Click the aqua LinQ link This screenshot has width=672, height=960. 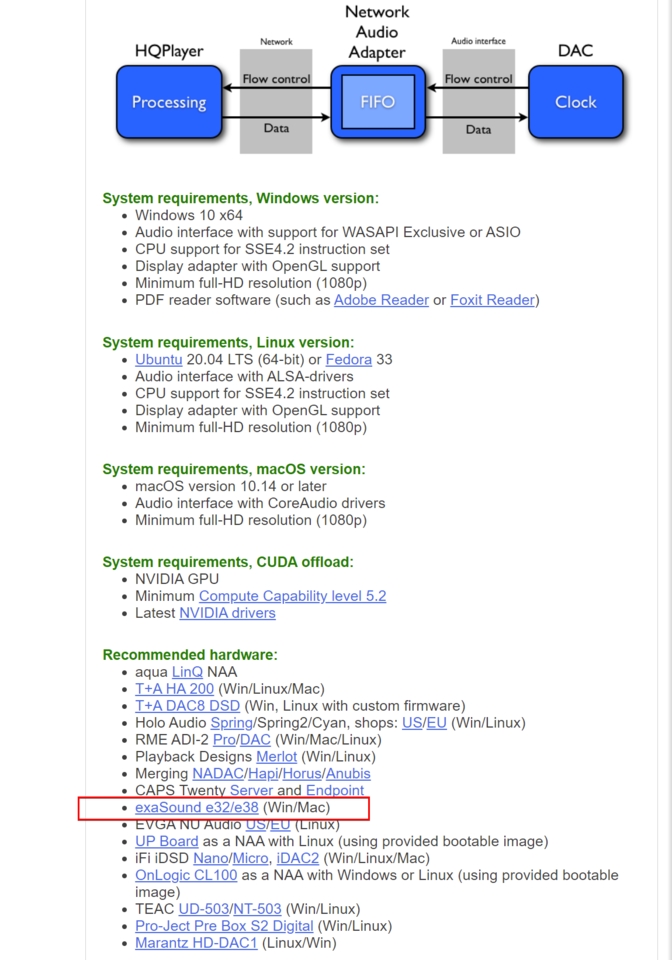point(187,672)
